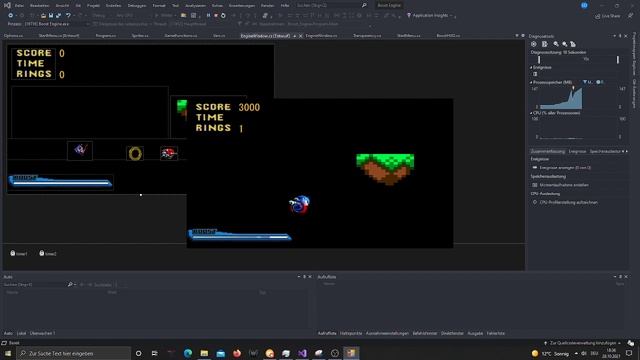
Task: Click Sonic character in running game window
Action: click(x=300, y=204)
